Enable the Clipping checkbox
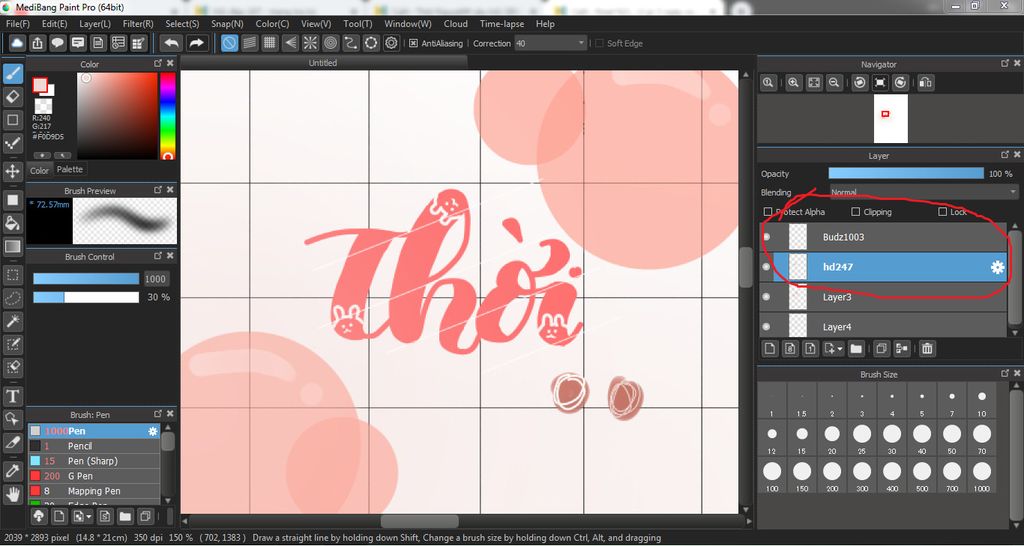Image resolution: width=1024 pixels, height=546 pixels. (856, 212)
